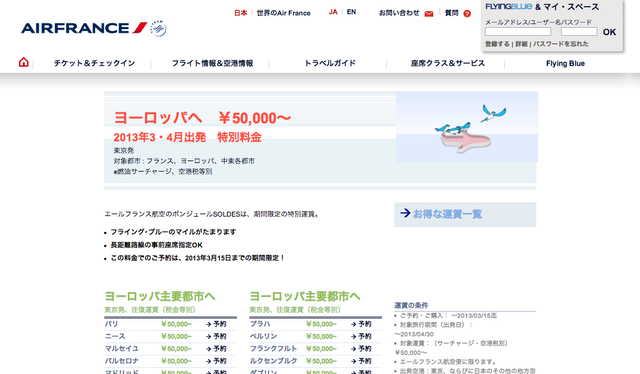This screenshot has width=640, height=374.
Task: Click the arrow icon beside お得な運賃一覧
Action: point(405,213)
